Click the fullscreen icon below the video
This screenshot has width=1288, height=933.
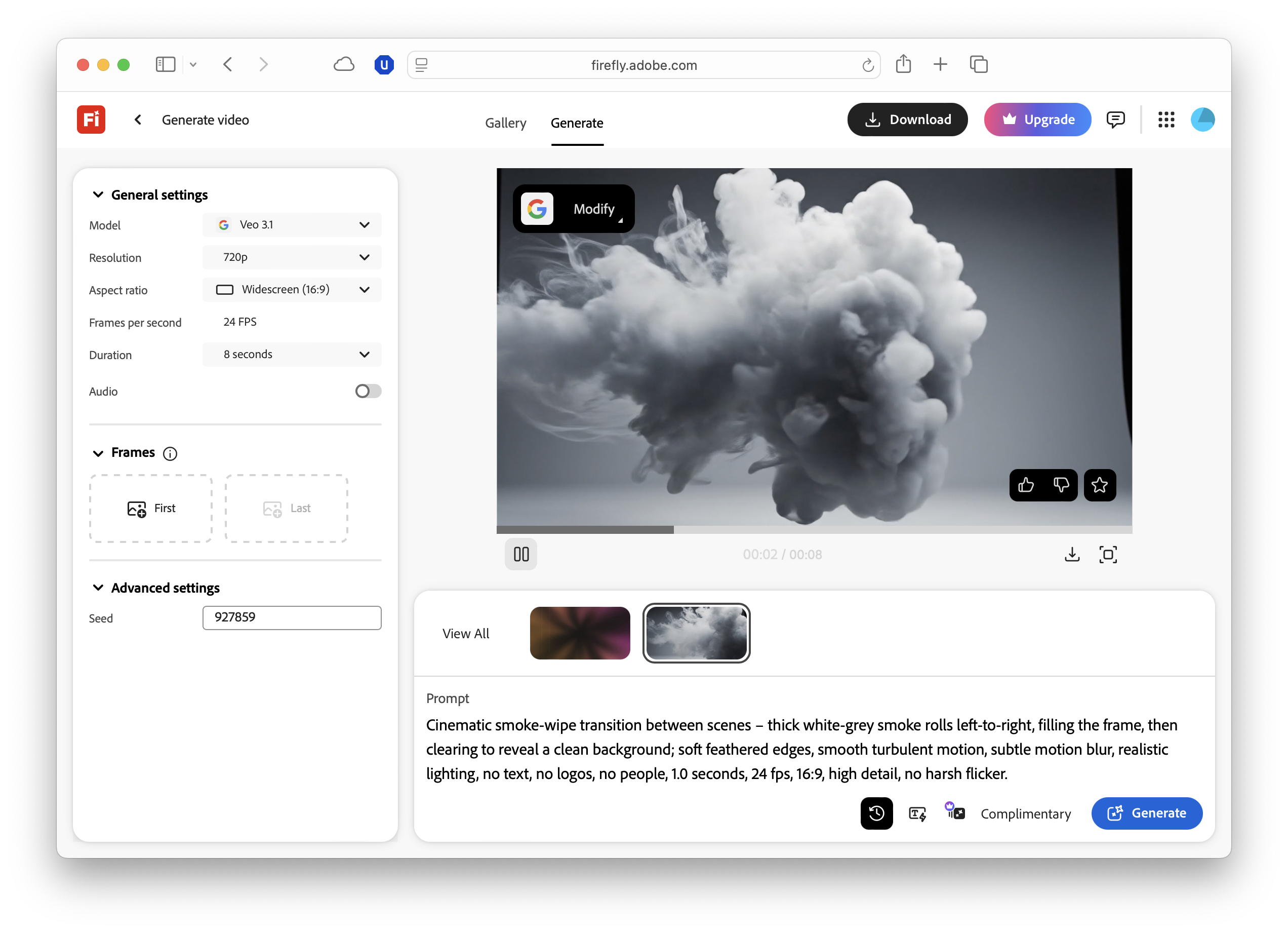click(1107, 554)
